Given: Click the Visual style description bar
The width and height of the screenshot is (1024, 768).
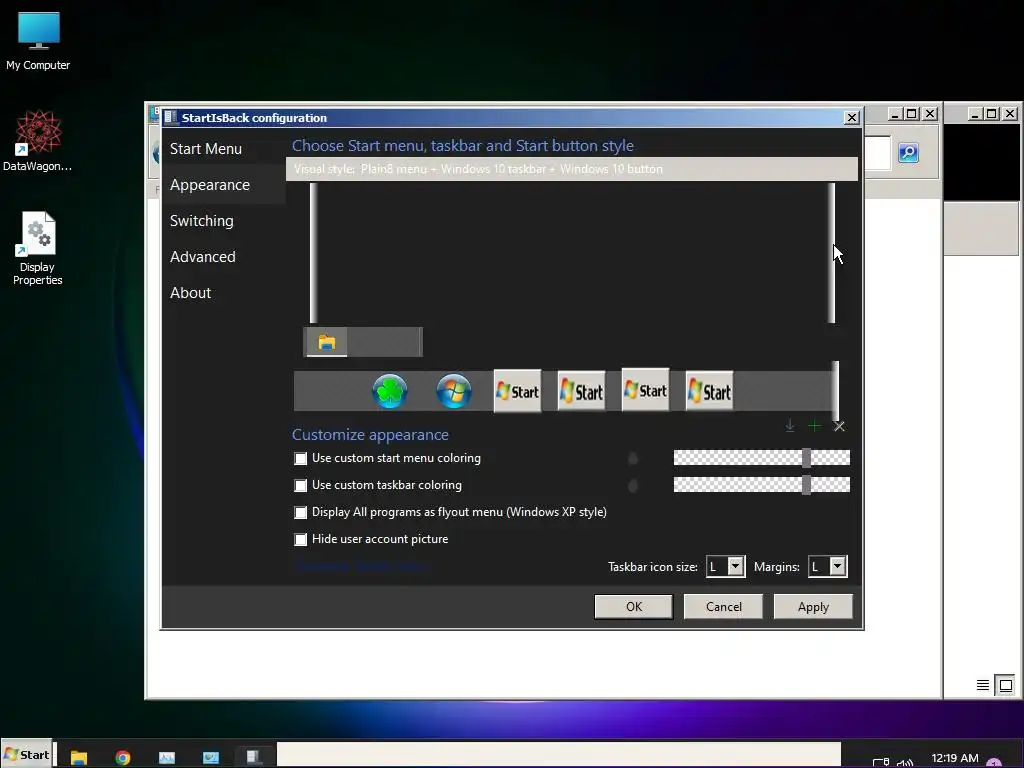Looking at the screenshot, I should (x=572, y=169).
